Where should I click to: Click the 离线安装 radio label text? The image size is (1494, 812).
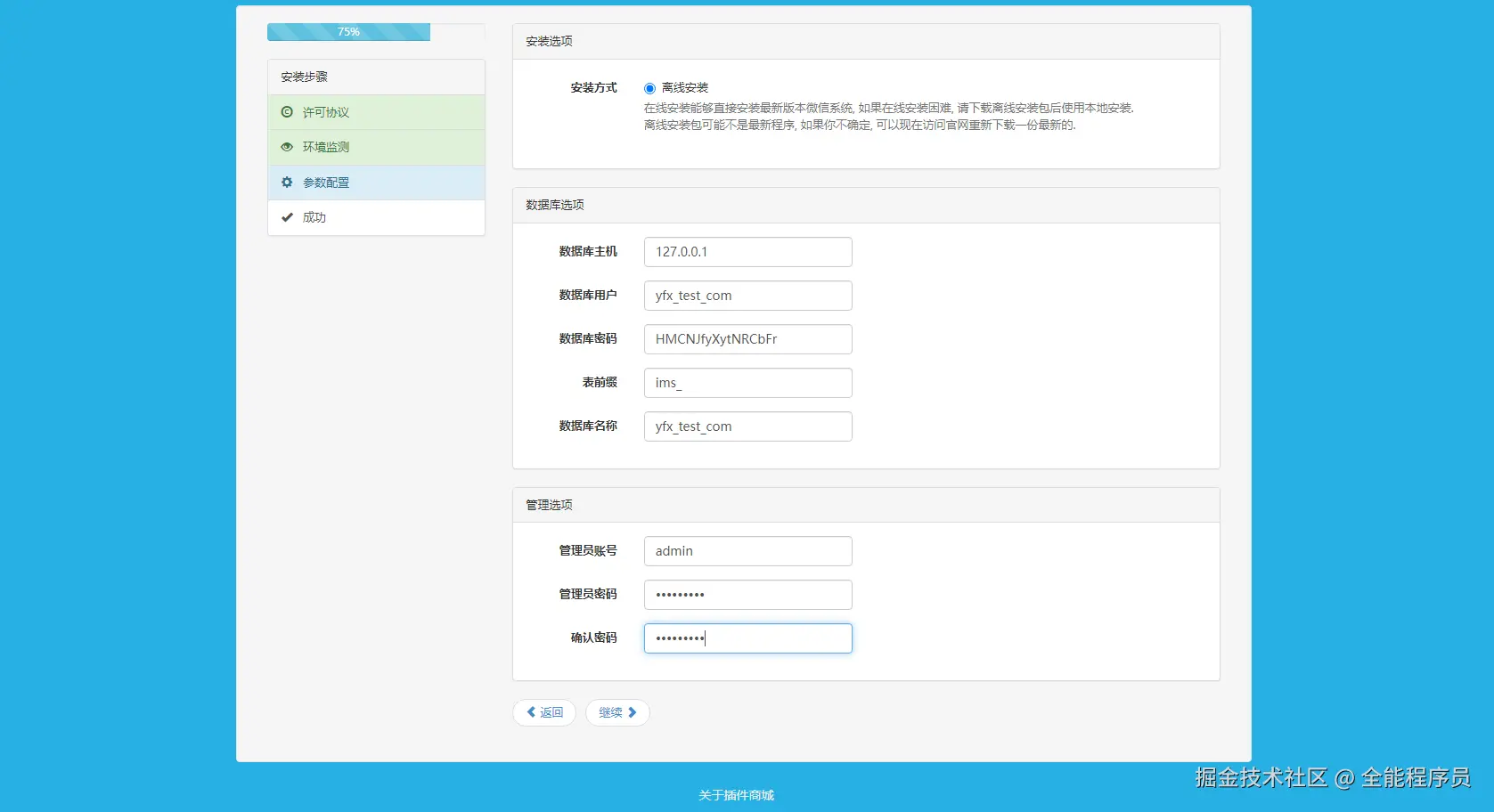coord(685,88)
